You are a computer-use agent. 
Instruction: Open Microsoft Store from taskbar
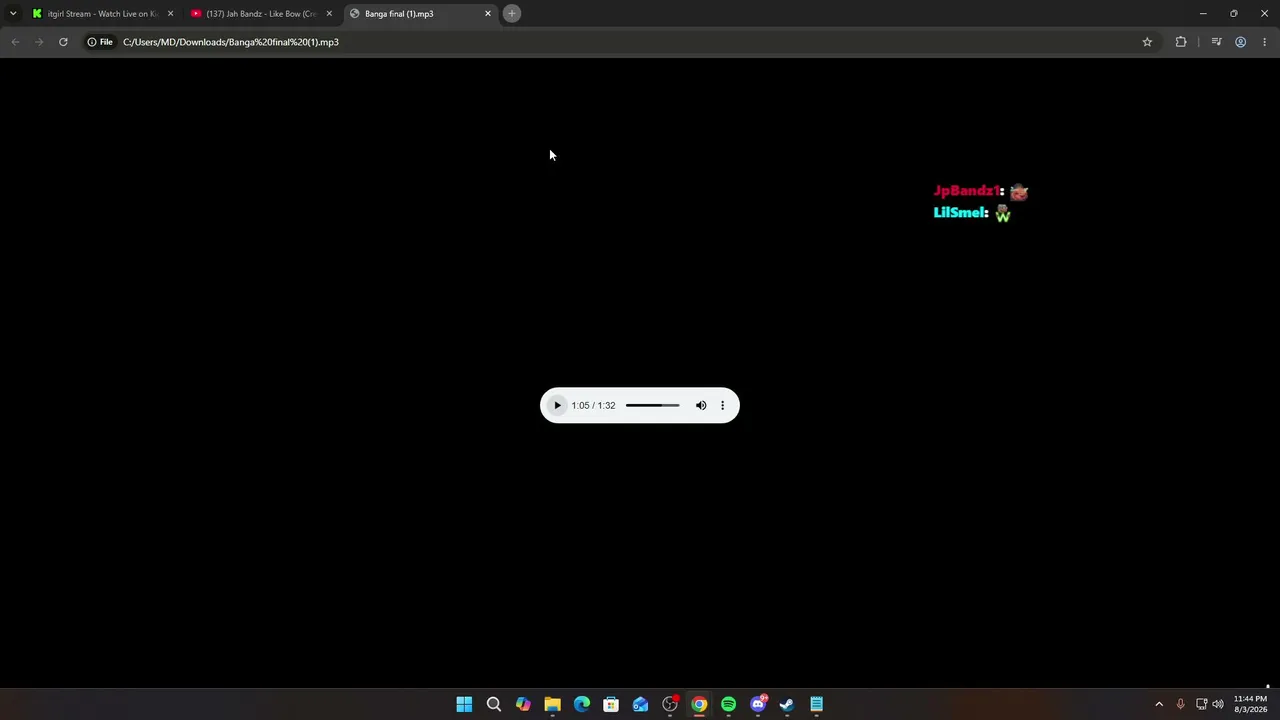click(611, 704)
